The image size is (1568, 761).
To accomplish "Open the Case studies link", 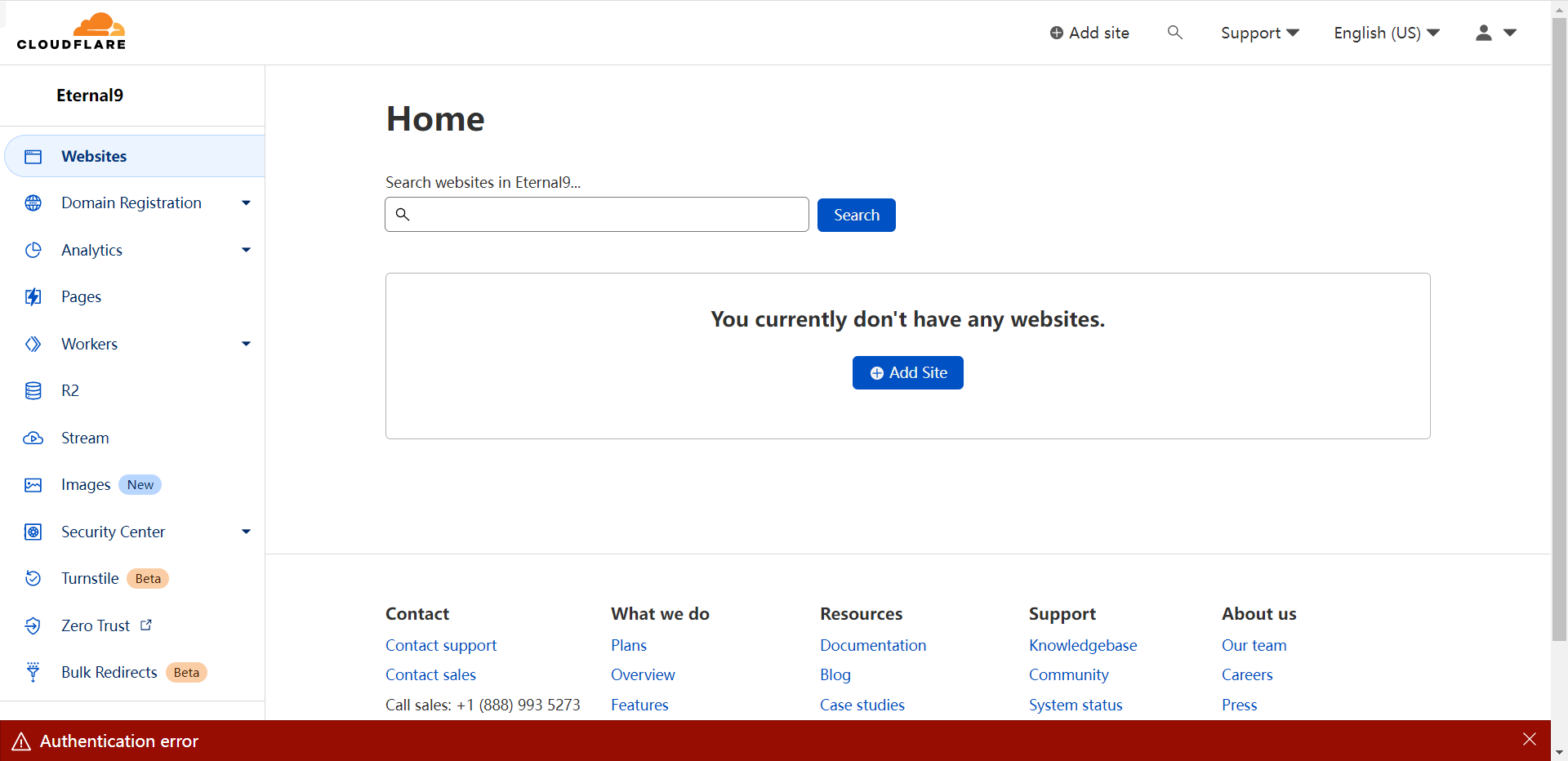I will 862,705.
